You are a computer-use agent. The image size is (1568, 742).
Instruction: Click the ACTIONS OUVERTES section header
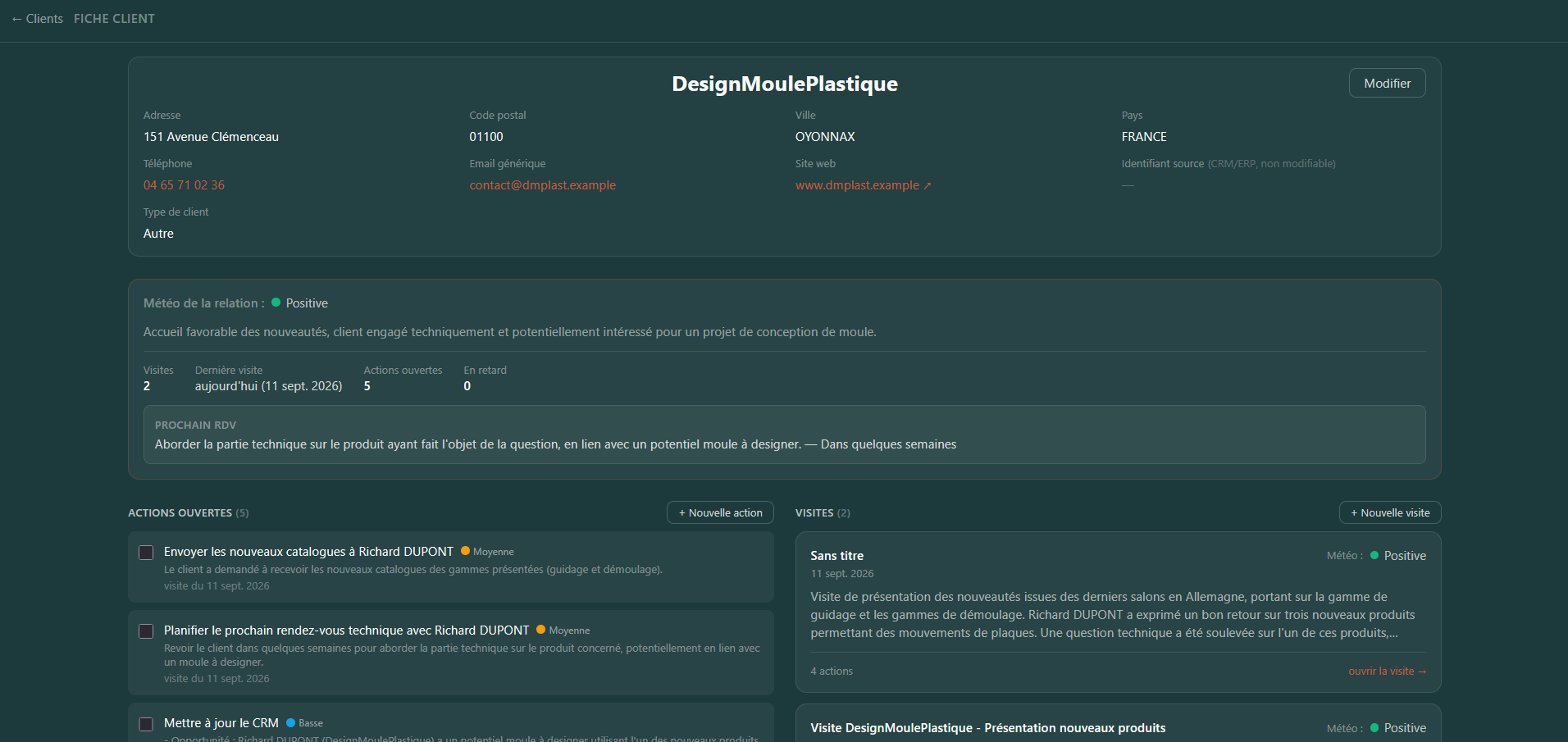[x=188, y=512]
